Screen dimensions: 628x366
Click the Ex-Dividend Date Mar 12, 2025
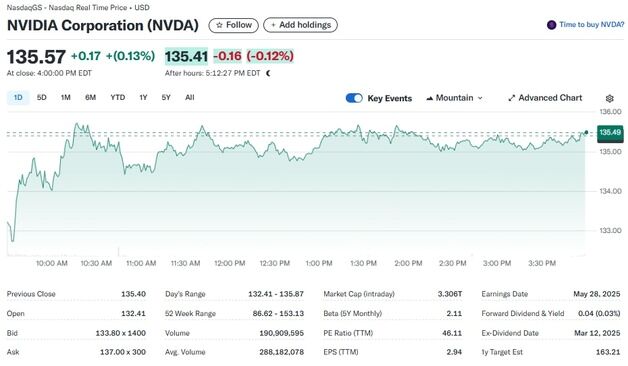(597, 333)
